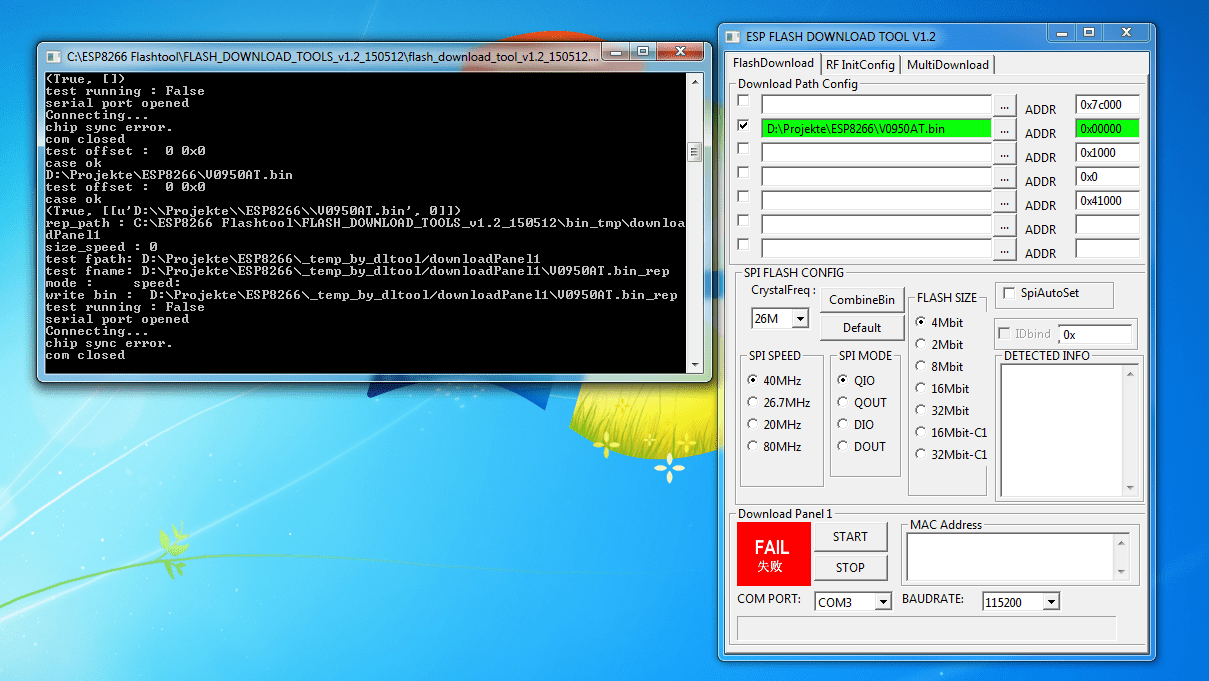Click the CombineBin button
Screen dimensions: 1209x681
tap(862, 299)
